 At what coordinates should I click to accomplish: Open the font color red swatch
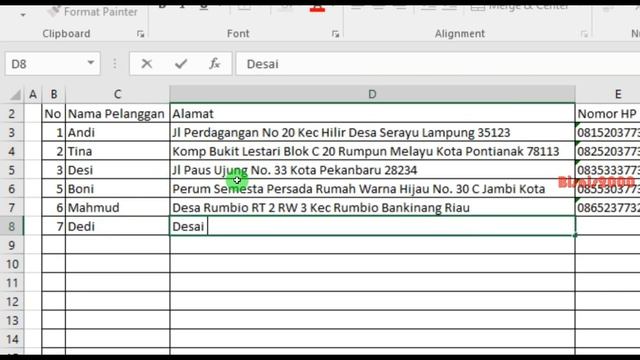tap(317, 8)
